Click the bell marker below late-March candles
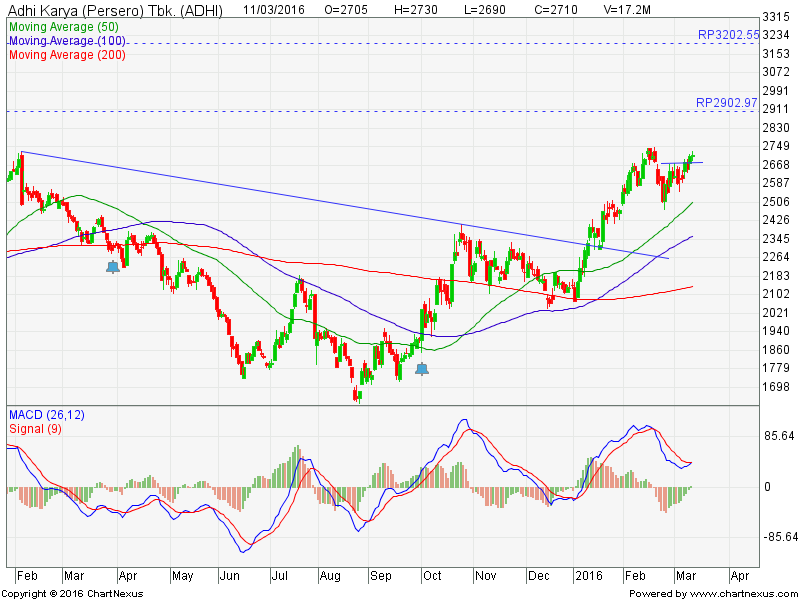Image resolution: width=800 pixels, height=600 pixels. point(113,267)
